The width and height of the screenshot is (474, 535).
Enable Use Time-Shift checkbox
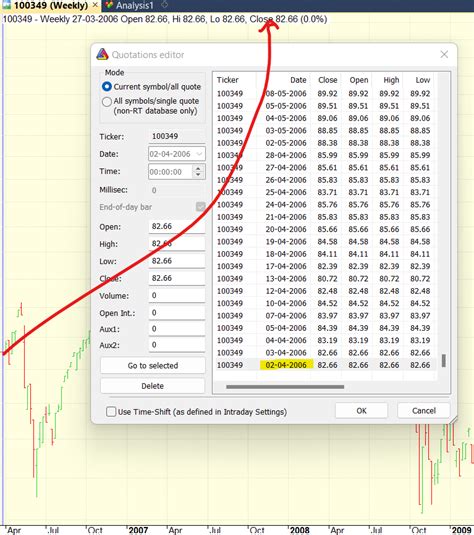click(x=111, y=411)
